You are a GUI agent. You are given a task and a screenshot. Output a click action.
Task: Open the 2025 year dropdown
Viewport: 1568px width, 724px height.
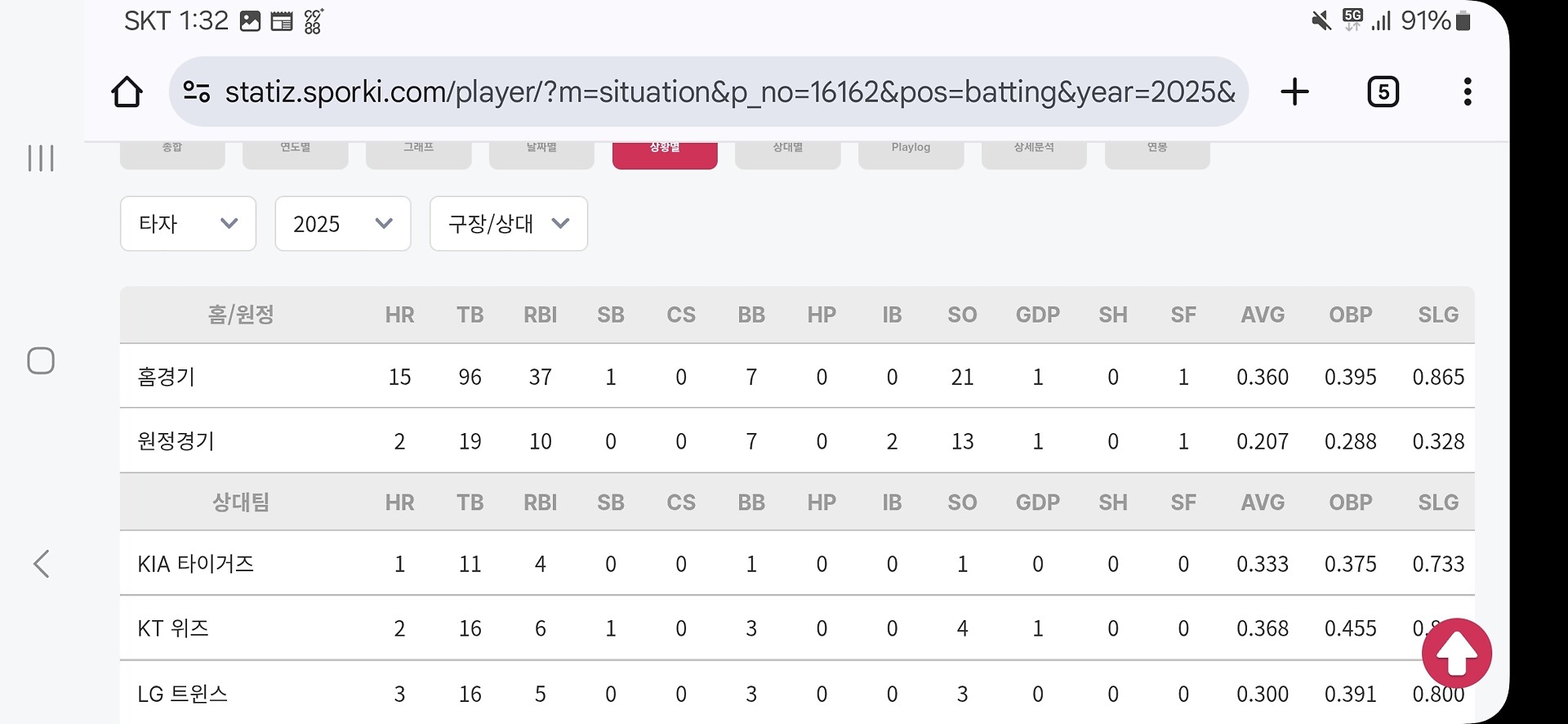pos(342,223)
